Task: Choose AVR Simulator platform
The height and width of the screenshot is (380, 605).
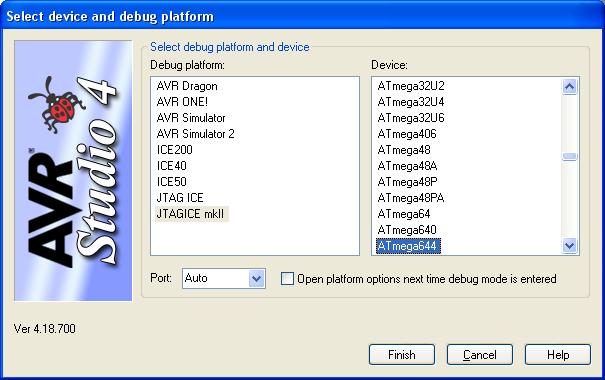Action: (x=191, y=118)
